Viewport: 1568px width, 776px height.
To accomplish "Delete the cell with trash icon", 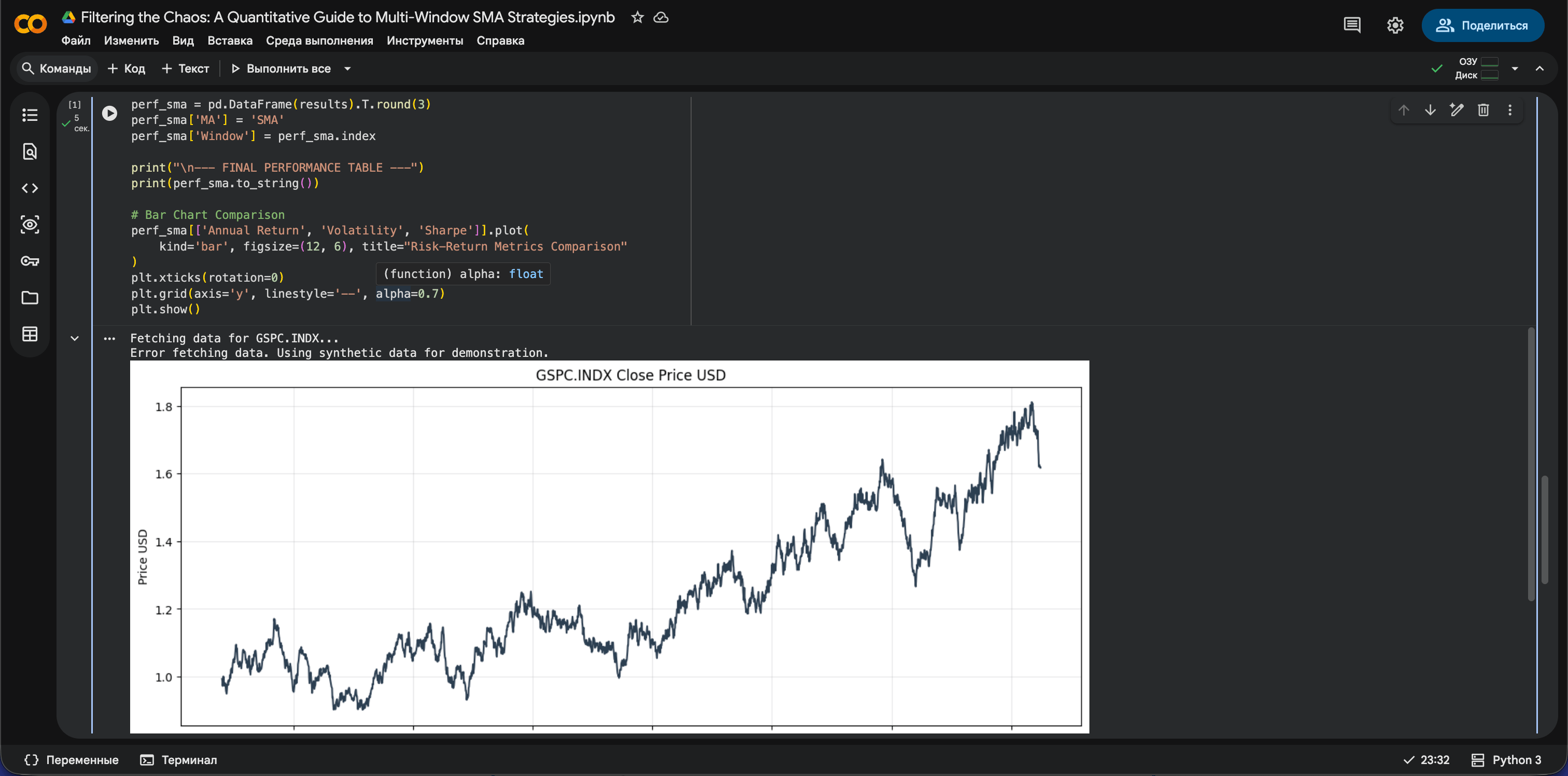I will 1483,110.
